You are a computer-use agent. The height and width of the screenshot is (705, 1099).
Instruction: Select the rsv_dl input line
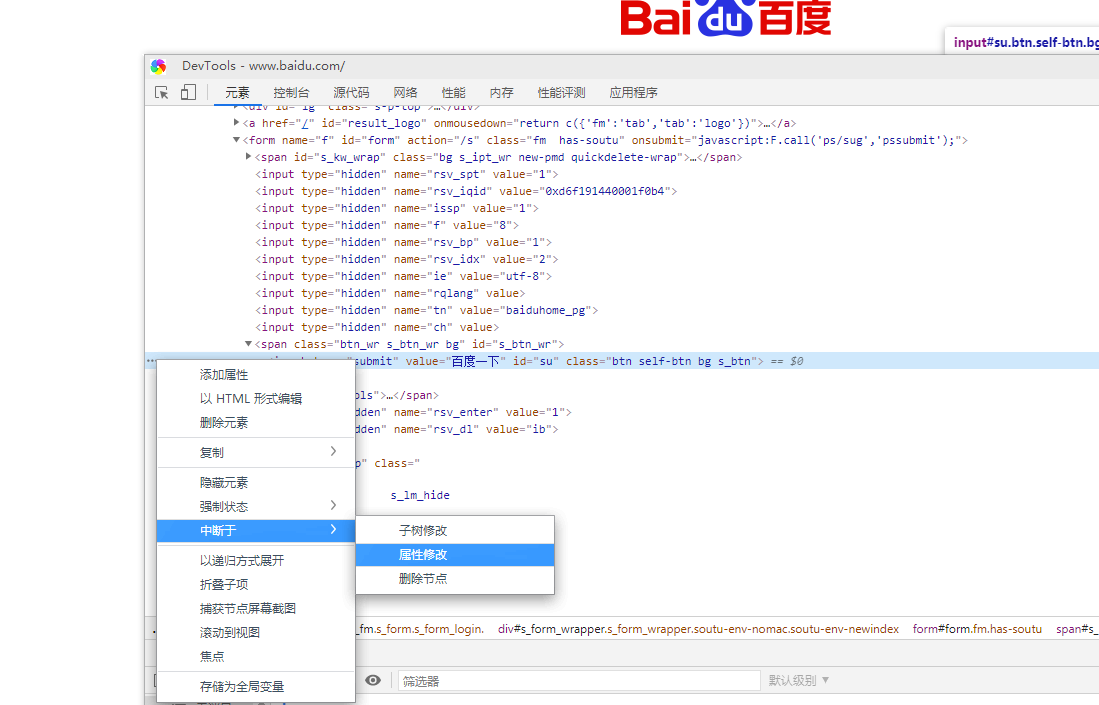457,429
